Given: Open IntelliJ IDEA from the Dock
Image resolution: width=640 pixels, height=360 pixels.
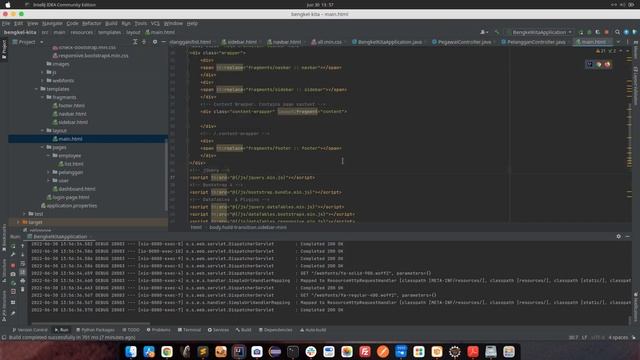Looking at the screenshot, I should click(x=239, y=351).
